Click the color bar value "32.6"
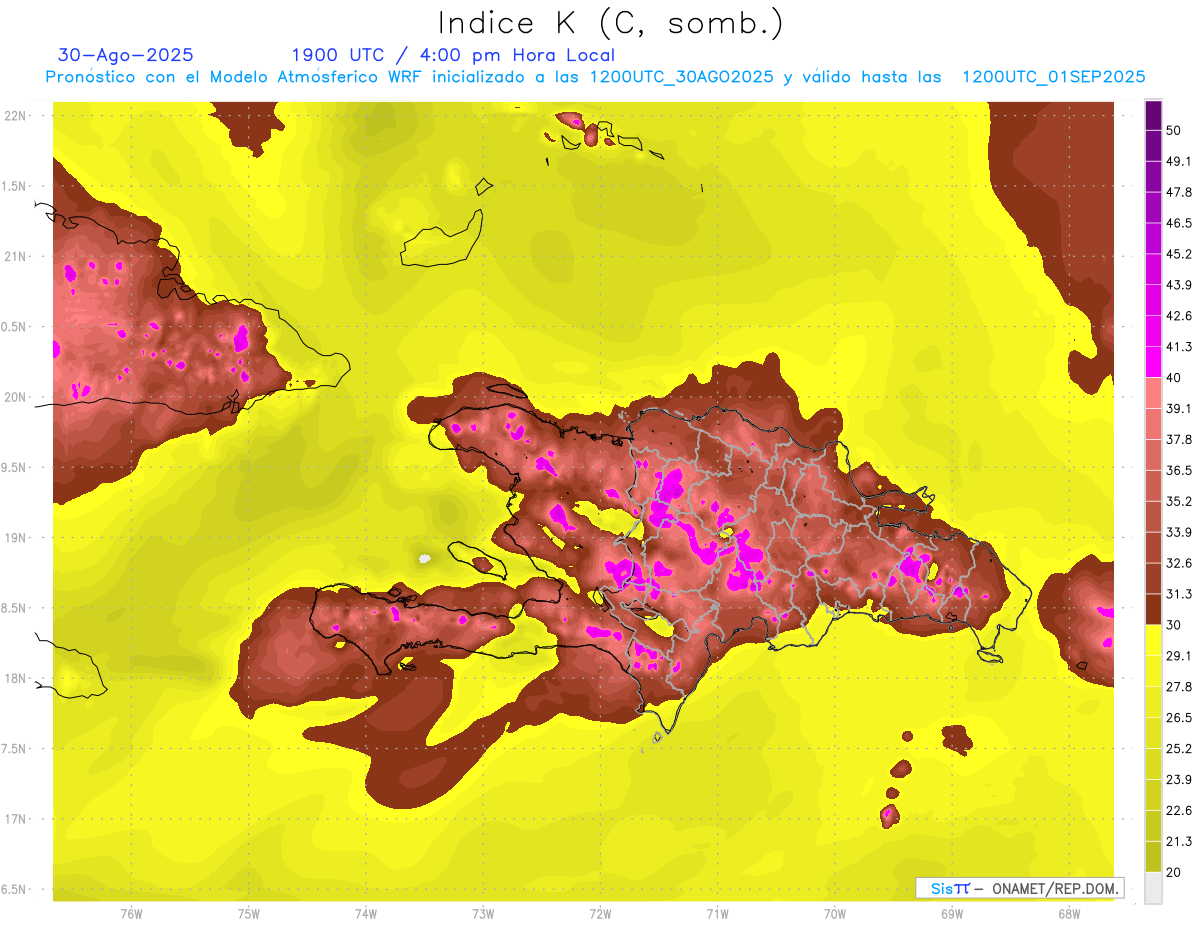Screen dimensions: 1200x927 click(x=1178, y=563)
